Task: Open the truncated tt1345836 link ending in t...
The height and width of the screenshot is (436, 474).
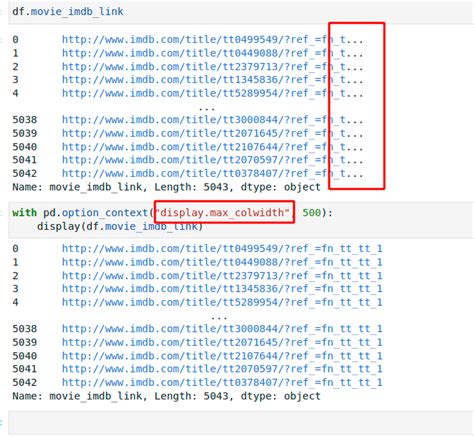Action: 212,80
